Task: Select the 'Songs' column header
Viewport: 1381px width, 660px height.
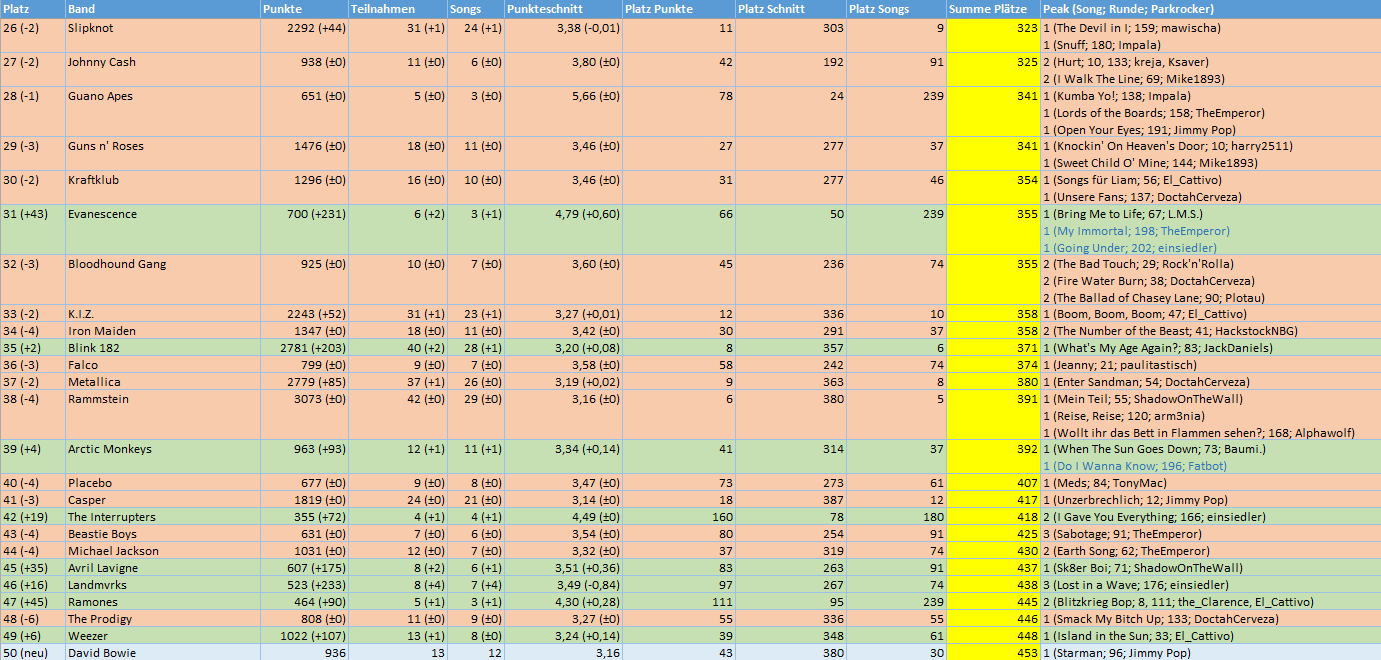Action: click(x=476, y=9)
